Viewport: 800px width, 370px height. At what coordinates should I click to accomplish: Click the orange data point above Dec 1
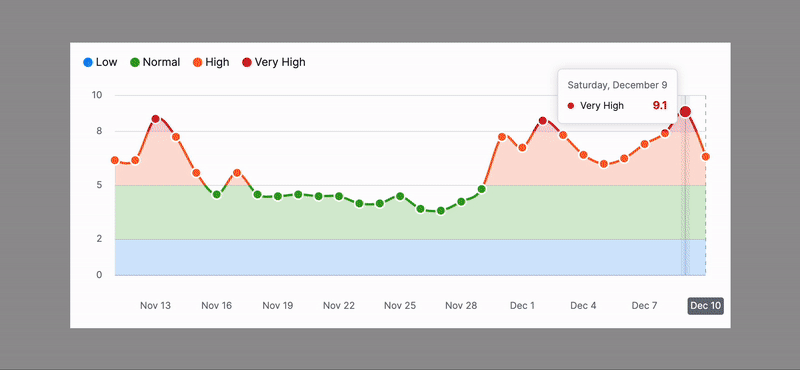(x=522, y=148)
